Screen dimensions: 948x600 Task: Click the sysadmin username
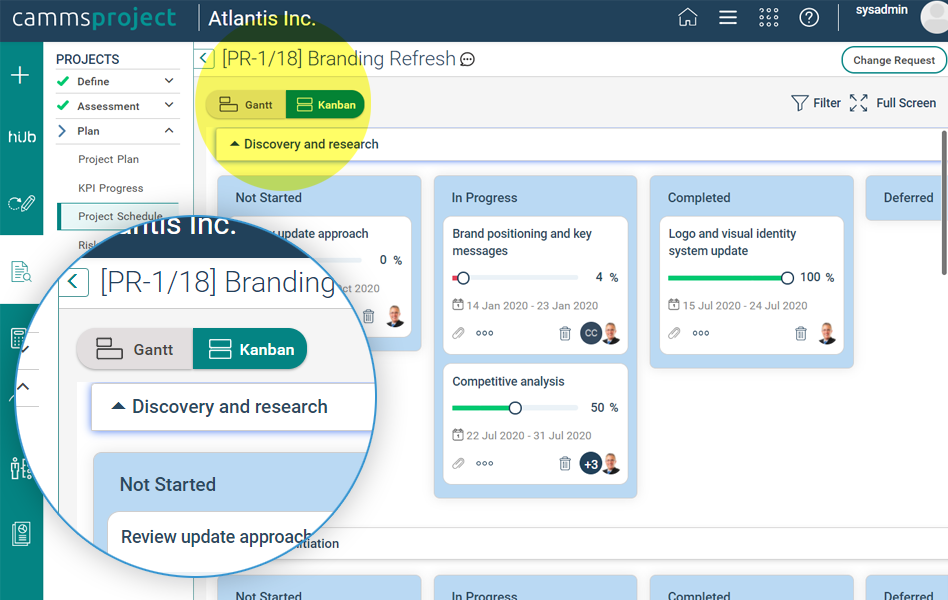pos(881,10)
